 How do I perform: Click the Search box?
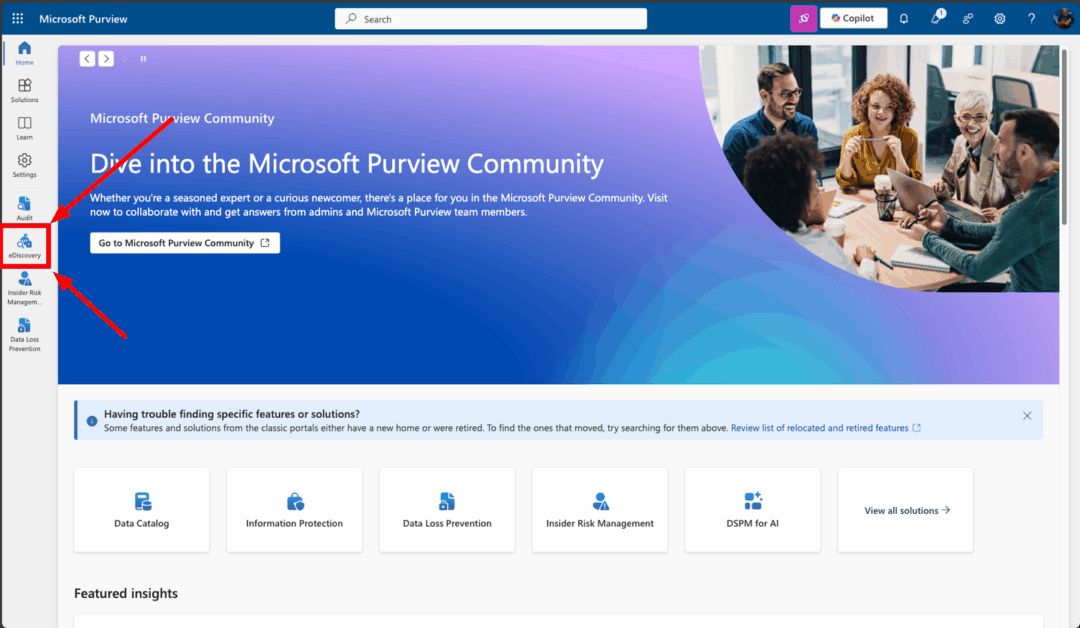[x=490, y=19]
